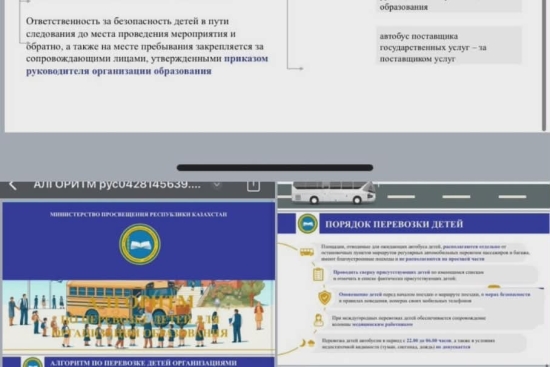Tap the home indicator bar
This screenshot has width=550, height=367.
click(275, 168)
